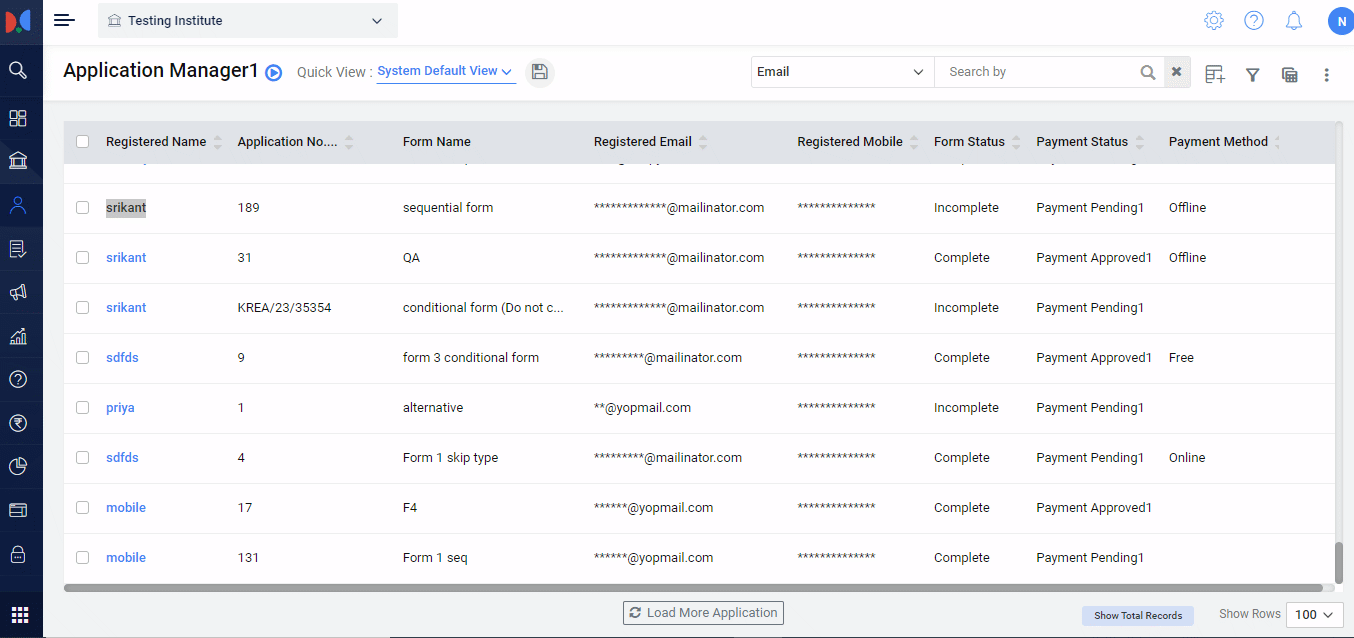The image size is (1354, 638).
Task: Open add column table icon
Action: 1215,74
